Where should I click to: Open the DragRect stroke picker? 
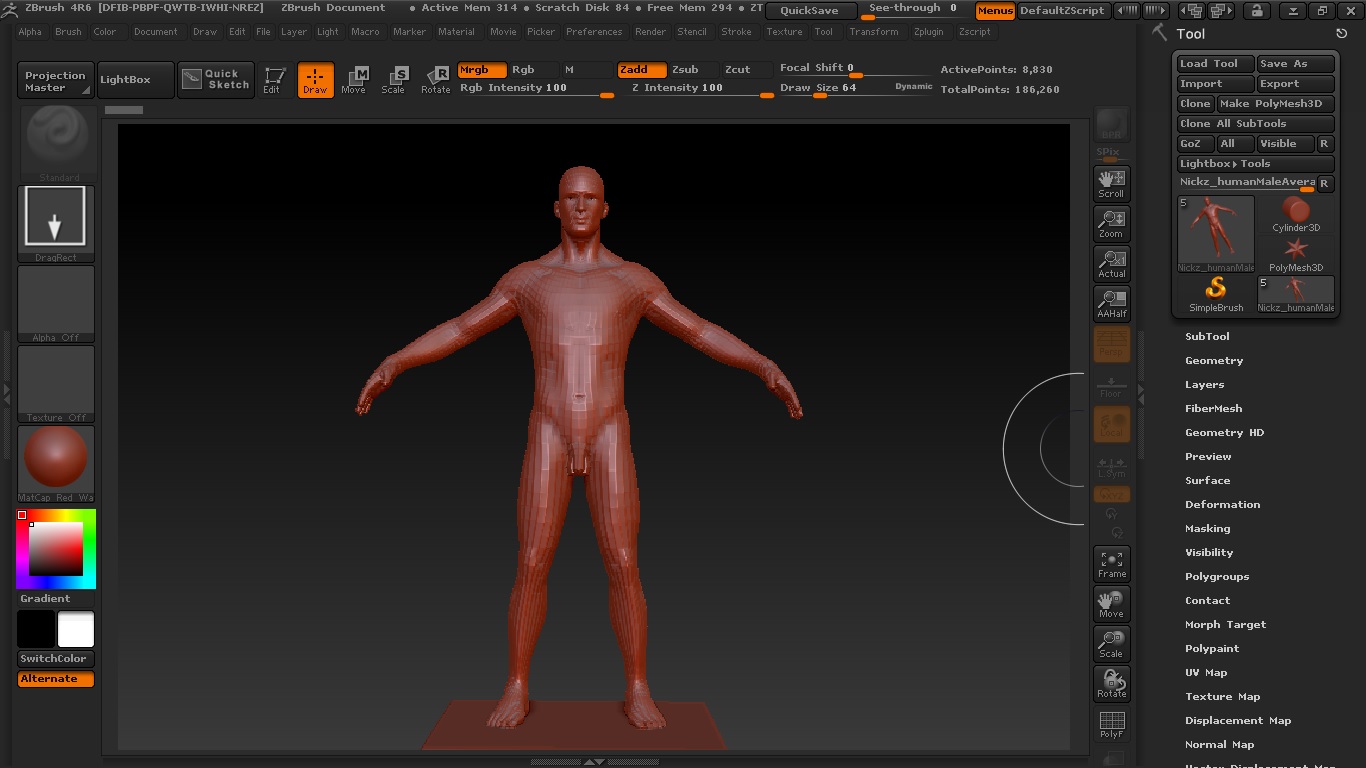(56, 223)
